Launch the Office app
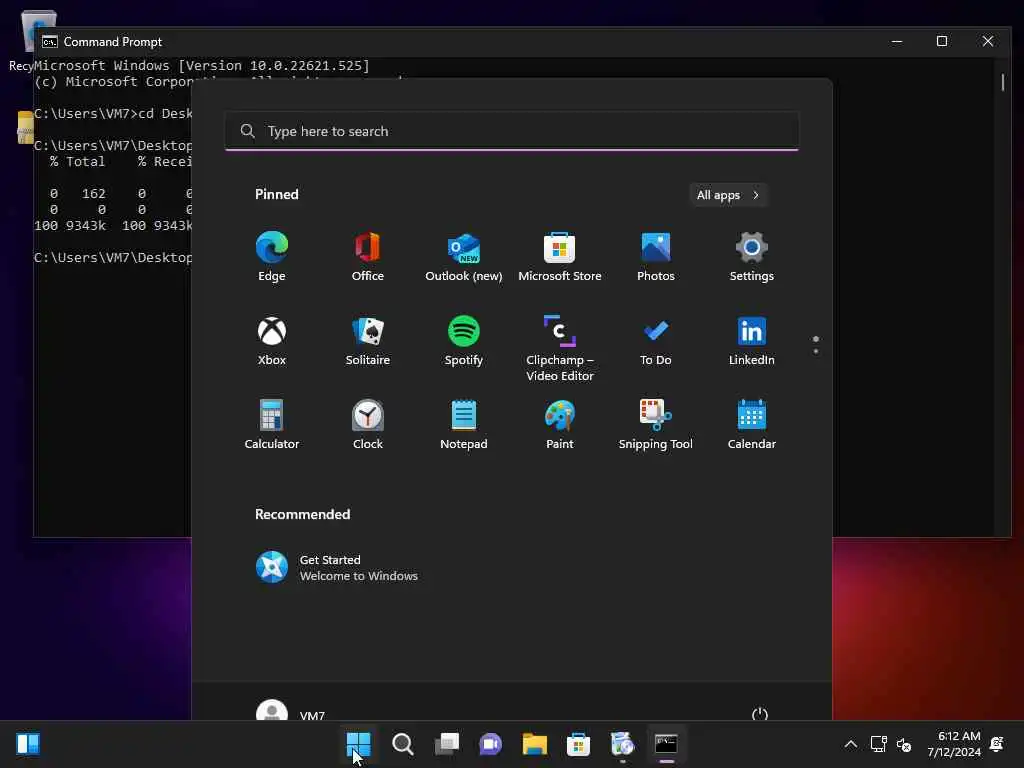This screenshot has height=768, width=1024. pos(368,256)
